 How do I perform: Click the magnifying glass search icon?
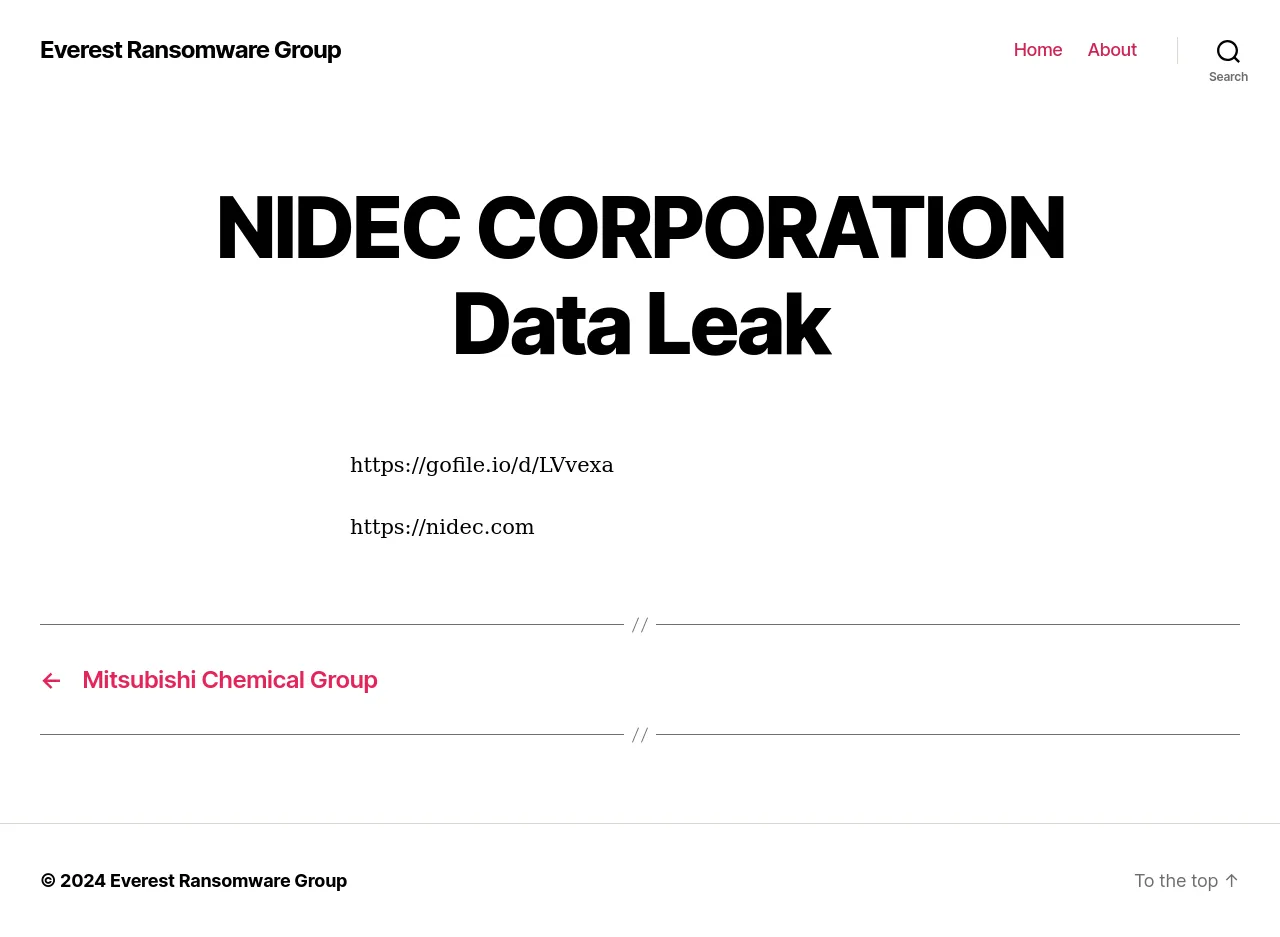1228,51
